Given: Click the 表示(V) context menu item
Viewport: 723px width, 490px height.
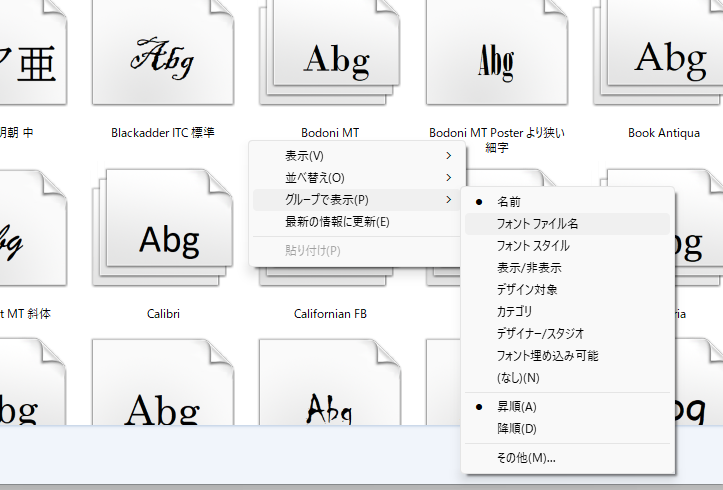Looking at the screenshot, I should pos(357,156).
